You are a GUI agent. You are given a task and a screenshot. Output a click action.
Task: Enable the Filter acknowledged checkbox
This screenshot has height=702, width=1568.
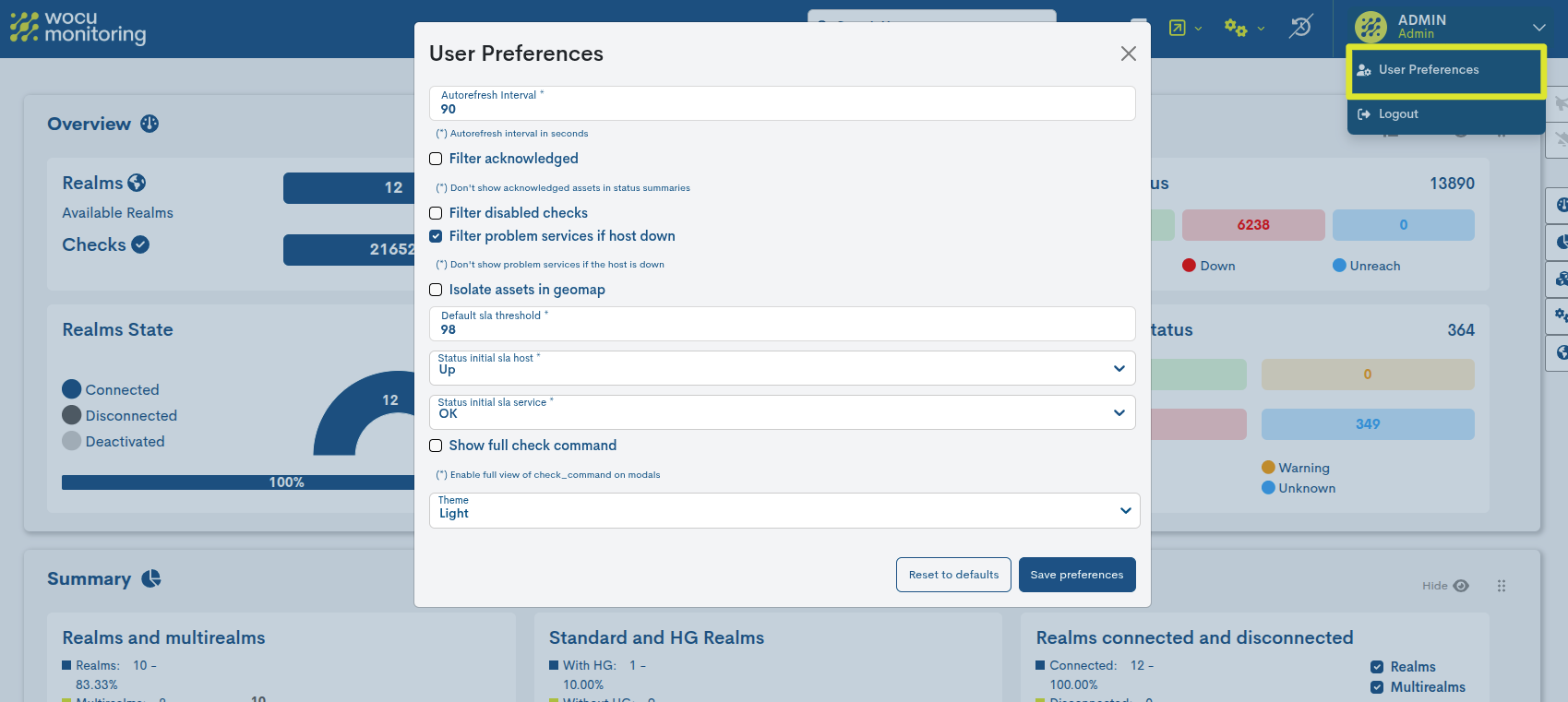[x=436, y=159]
